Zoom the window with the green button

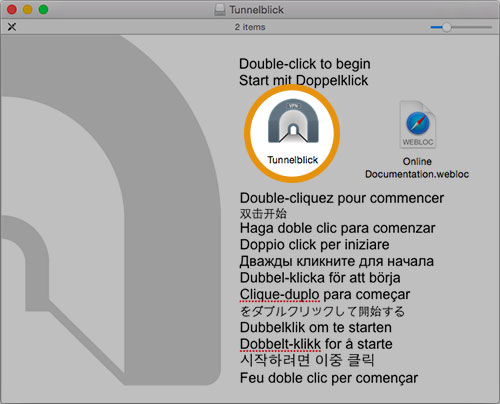pyautogui.click(x=43, y=10)
